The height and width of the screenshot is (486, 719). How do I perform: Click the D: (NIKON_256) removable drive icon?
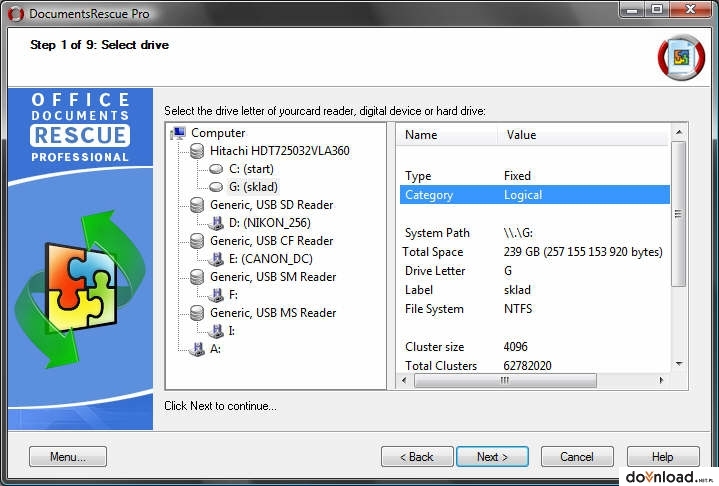point(216,223)
